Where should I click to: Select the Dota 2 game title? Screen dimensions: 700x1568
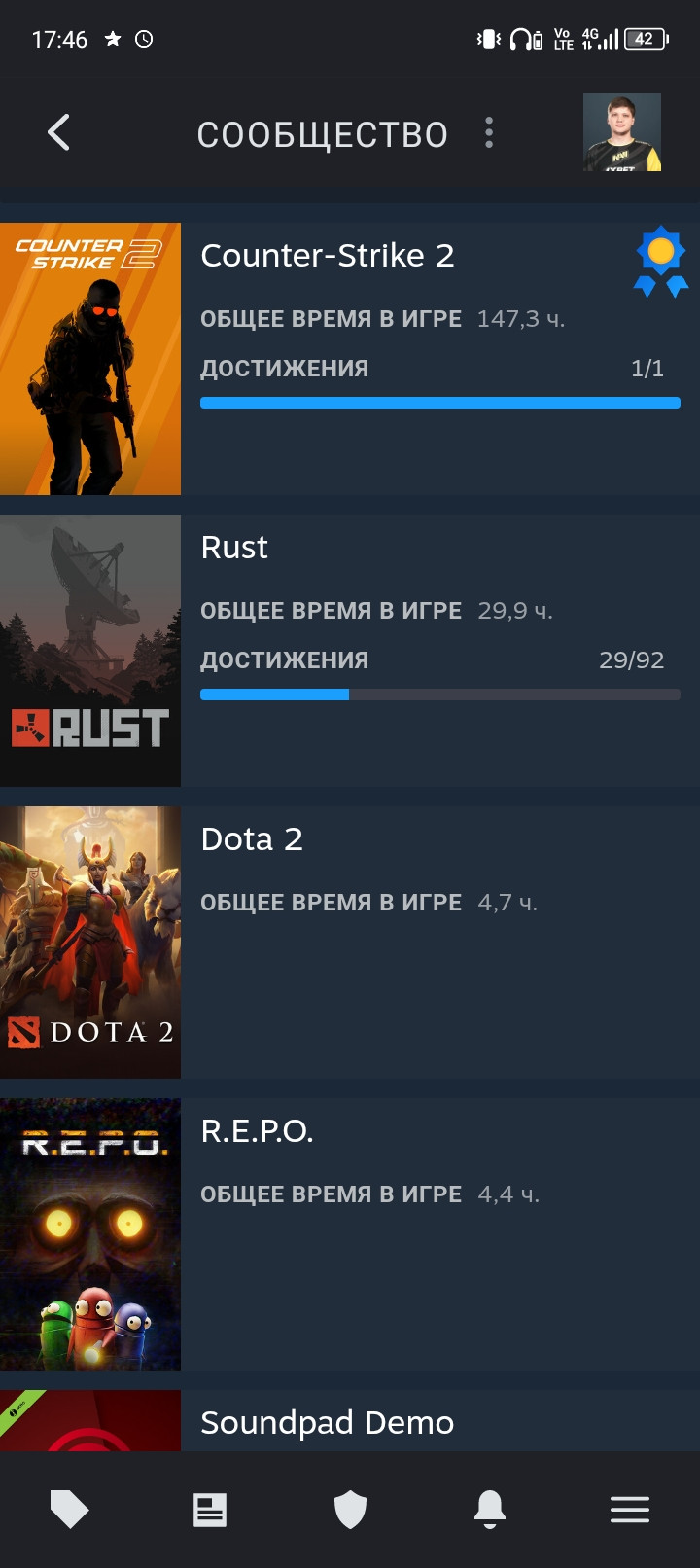(252, 839)
